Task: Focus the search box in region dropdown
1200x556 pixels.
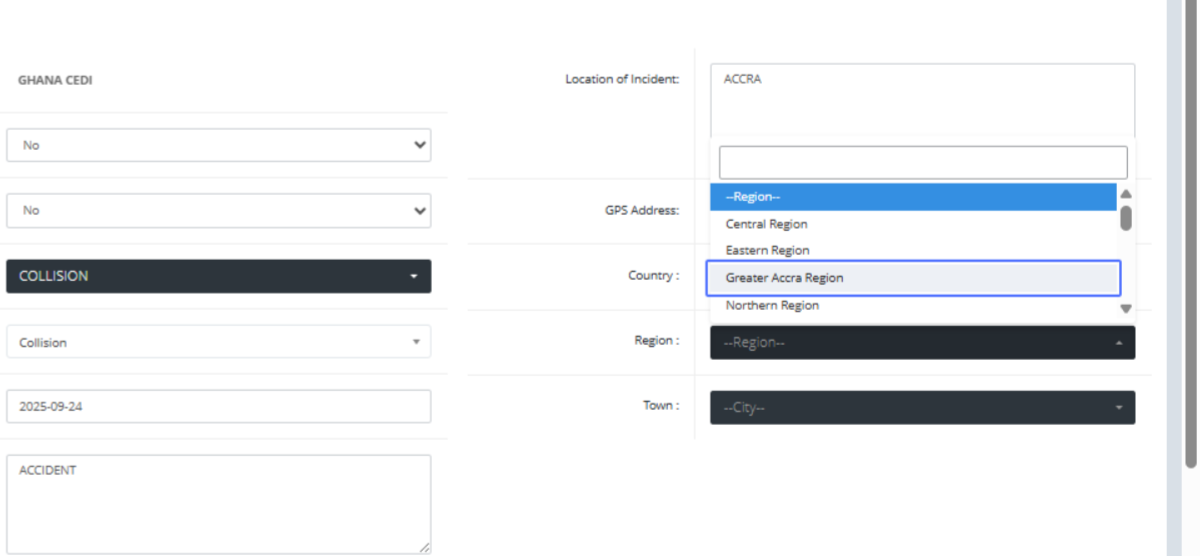Action: pos(922,163)
